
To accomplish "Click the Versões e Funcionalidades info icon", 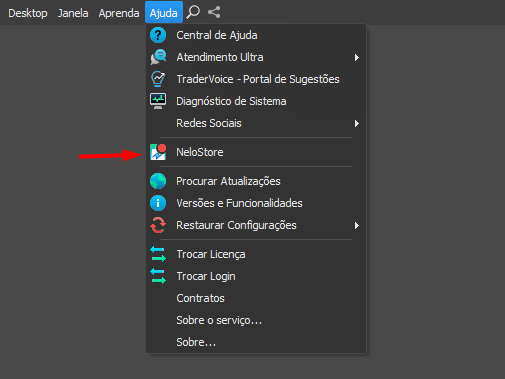I will (158, 203).
